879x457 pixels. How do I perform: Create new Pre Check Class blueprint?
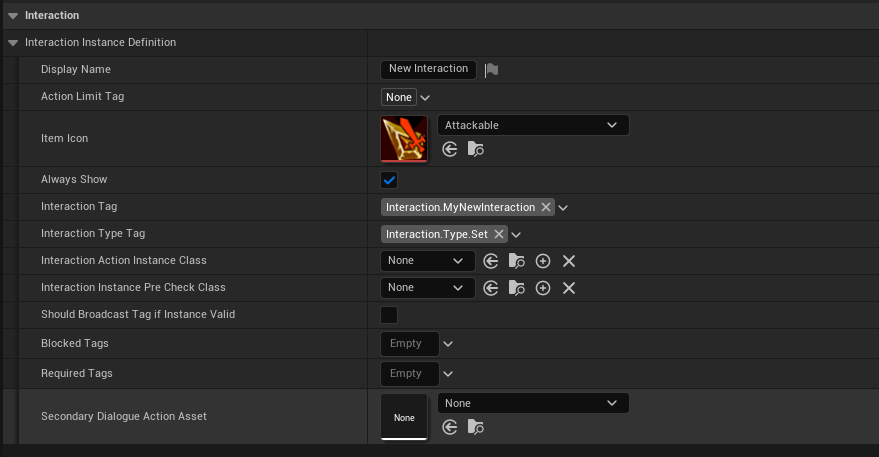pyautogui.click(x=543, y=288)
